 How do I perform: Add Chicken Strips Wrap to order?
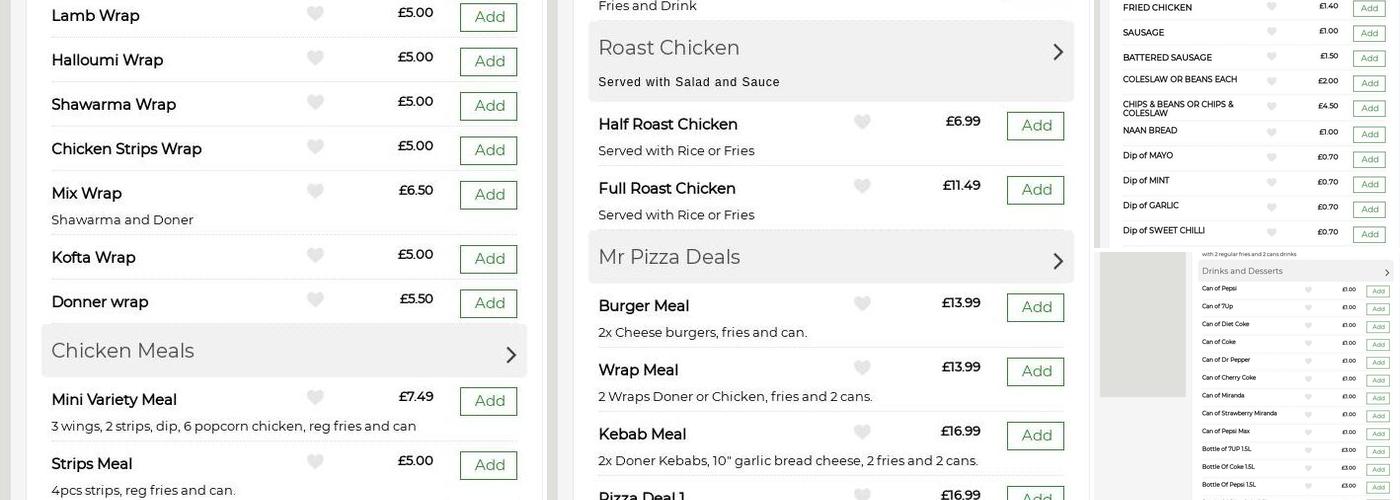coord(489,150)
